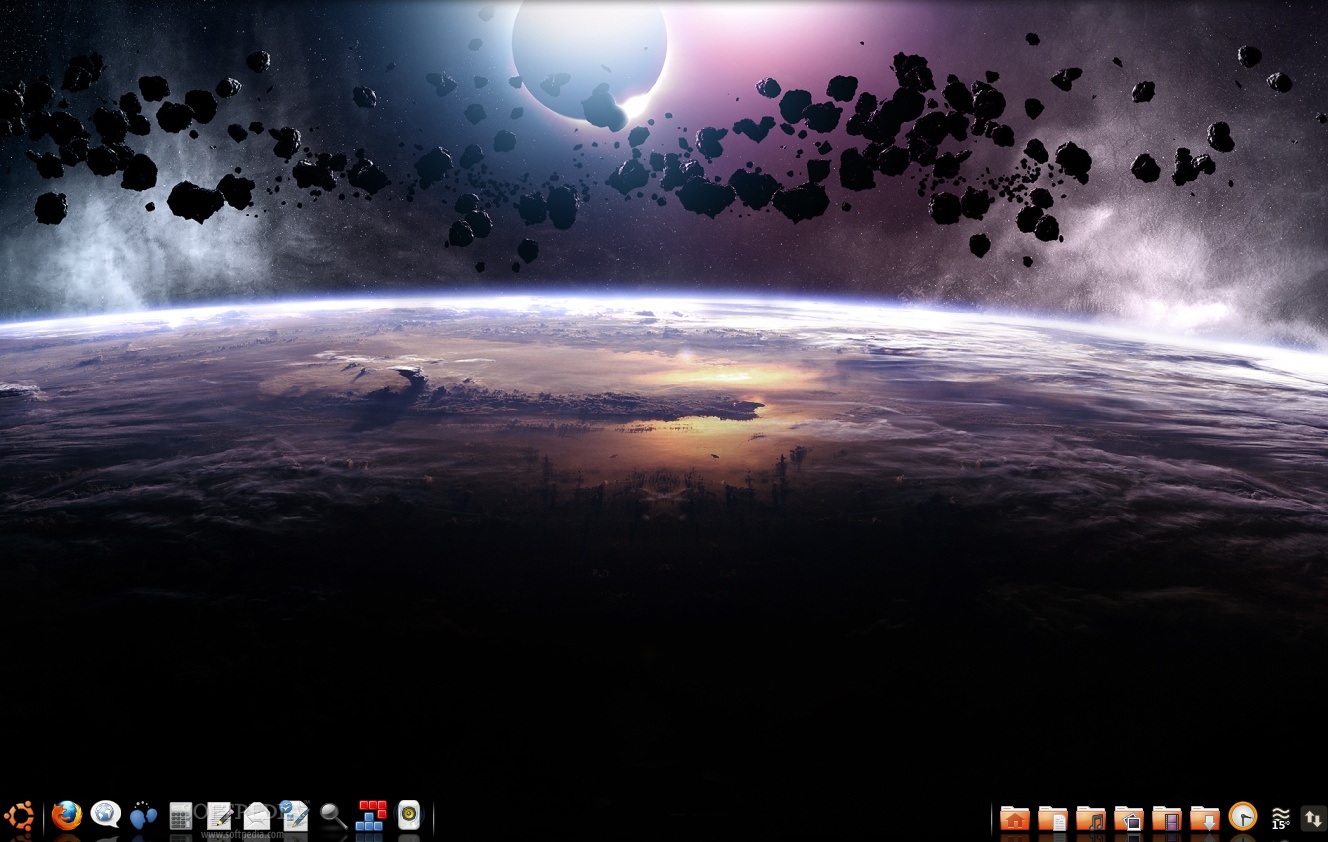Launch the text editor notepad with pencil
Screen dimensions: 1328x842
point(219,816)
